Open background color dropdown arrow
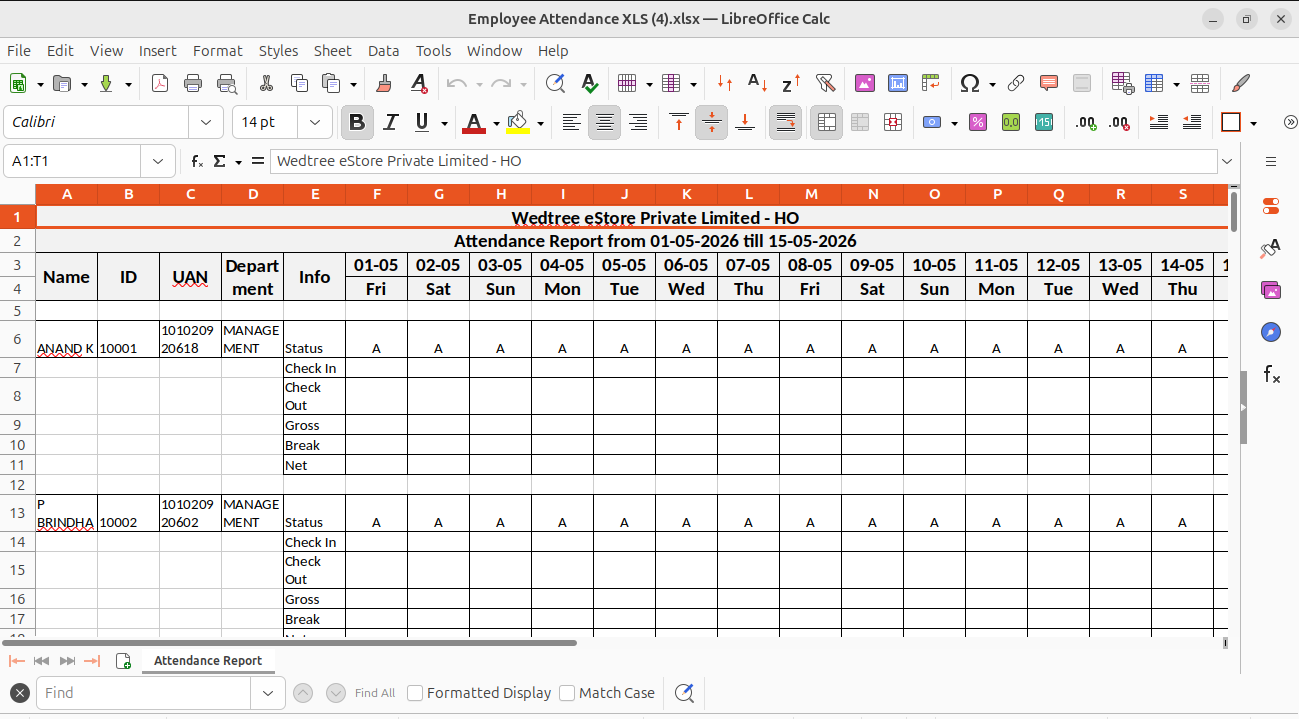The height and width of the screenshot is (719, 1299). (x=541, y=123)
